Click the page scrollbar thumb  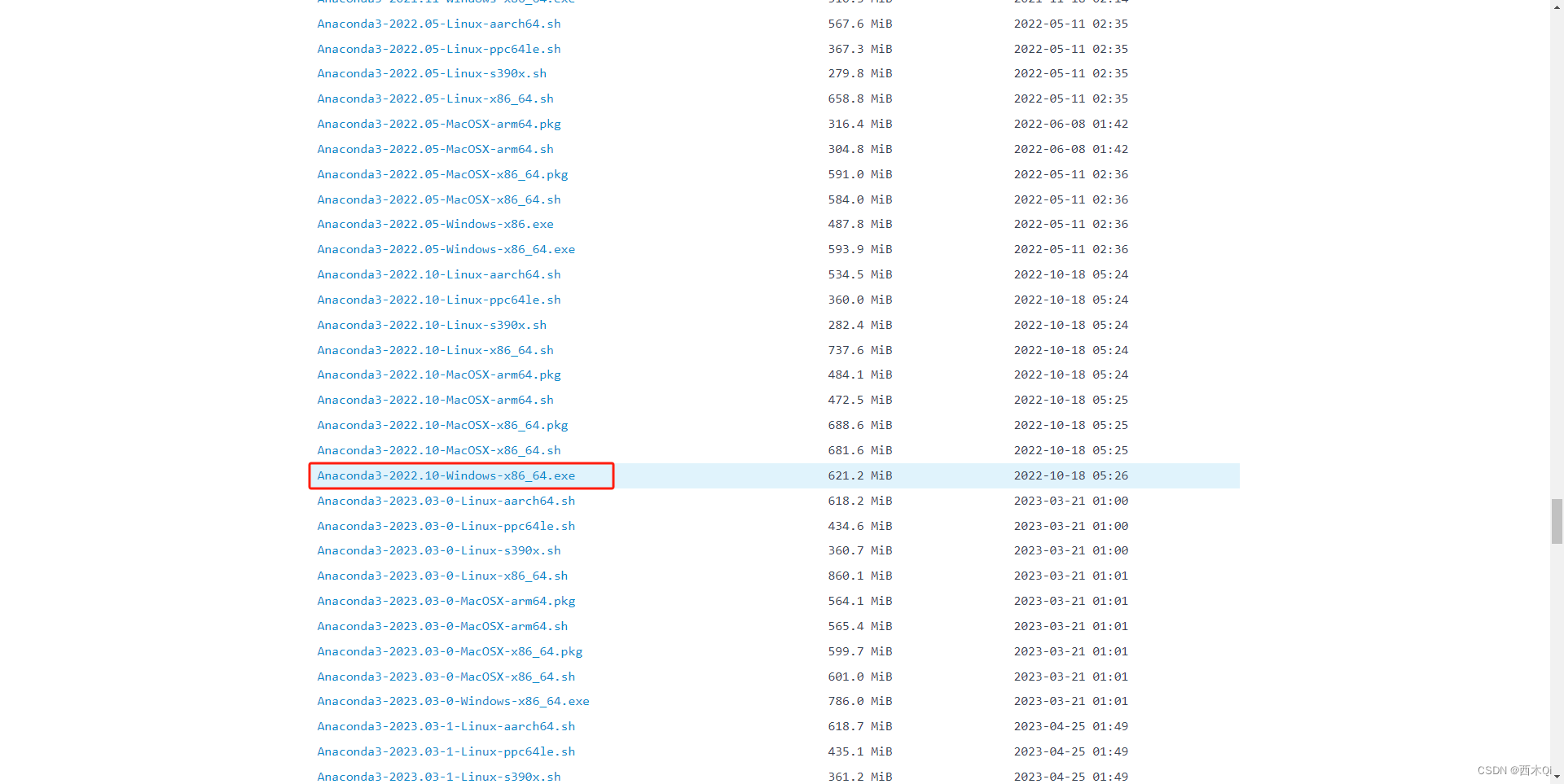[x=1557, y=522]
